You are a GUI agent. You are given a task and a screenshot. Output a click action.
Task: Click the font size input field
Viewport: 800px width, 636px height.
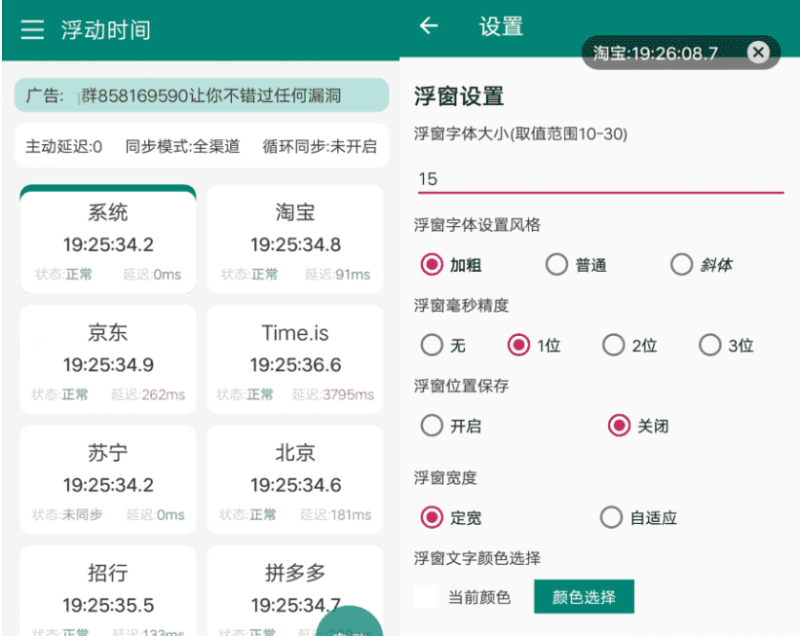click(600, 179)
